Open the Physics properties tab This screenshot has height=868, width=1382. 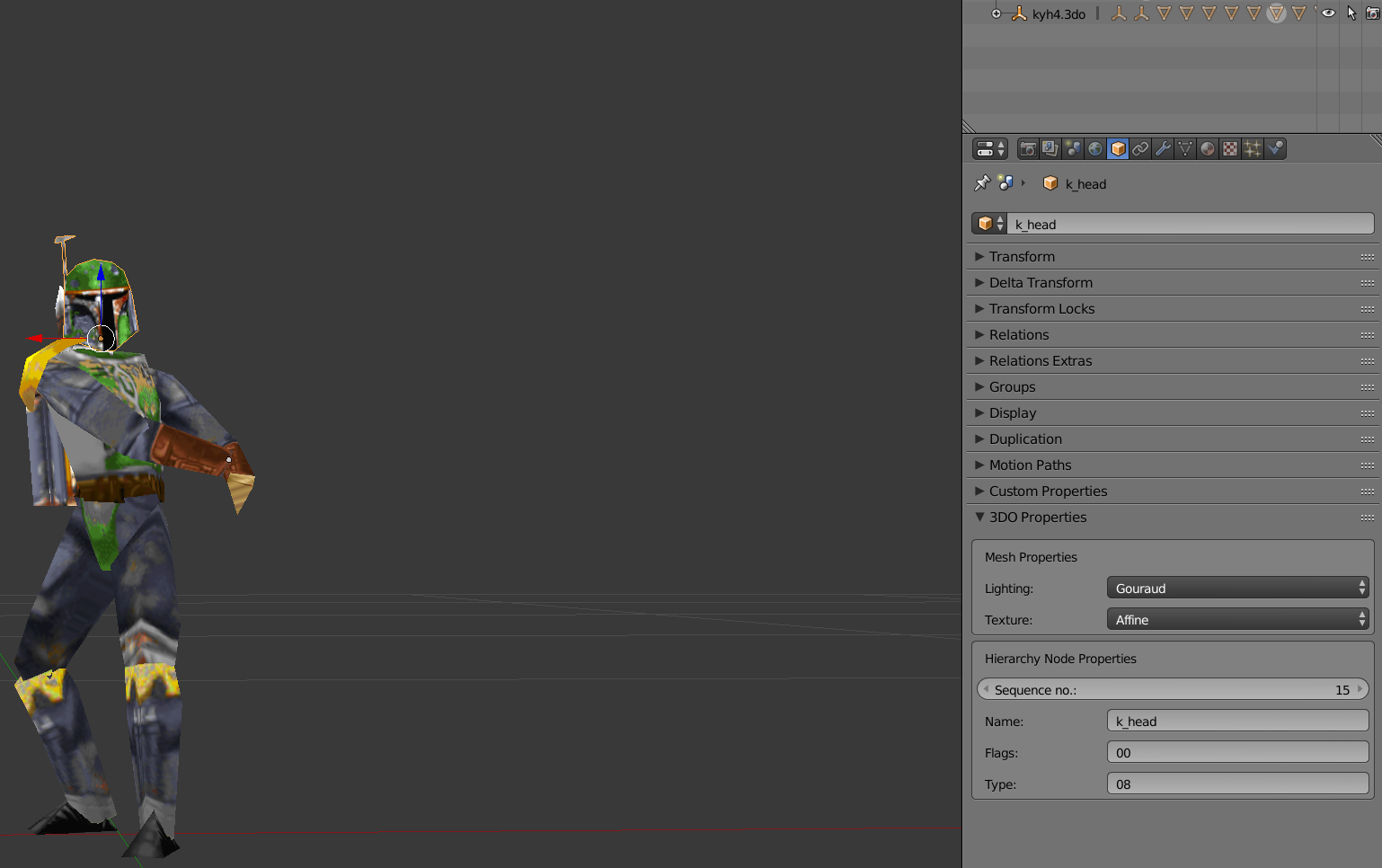point(1275,149)
